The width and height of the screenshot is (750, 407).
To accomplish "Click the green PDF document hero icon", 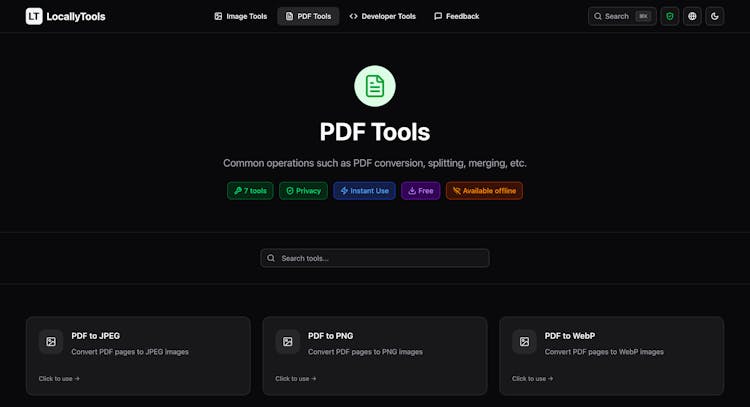I will (x=375, y=86).
